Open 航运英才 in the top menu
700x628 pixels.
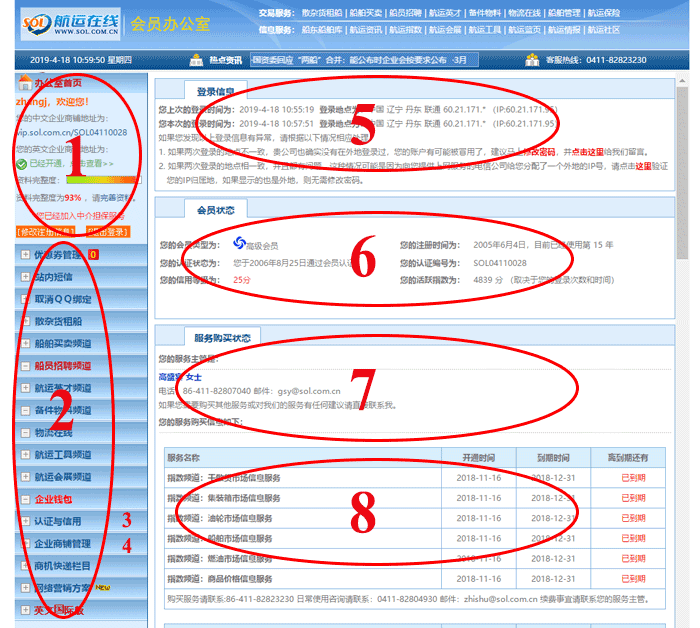[445, 13]
